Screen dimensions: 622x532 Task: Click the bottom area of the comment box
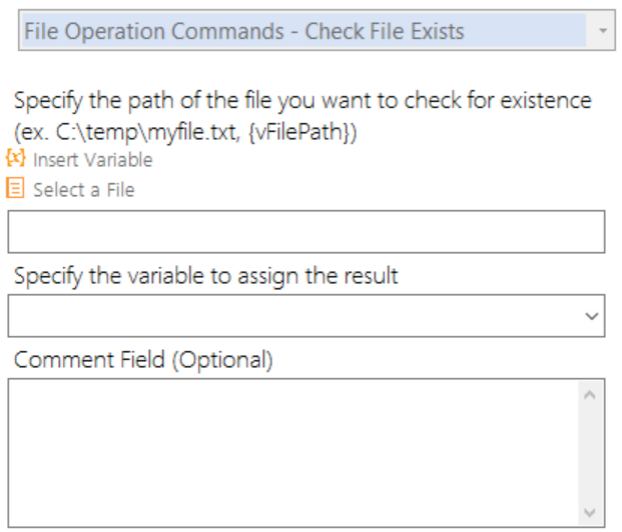pos(294,512)
